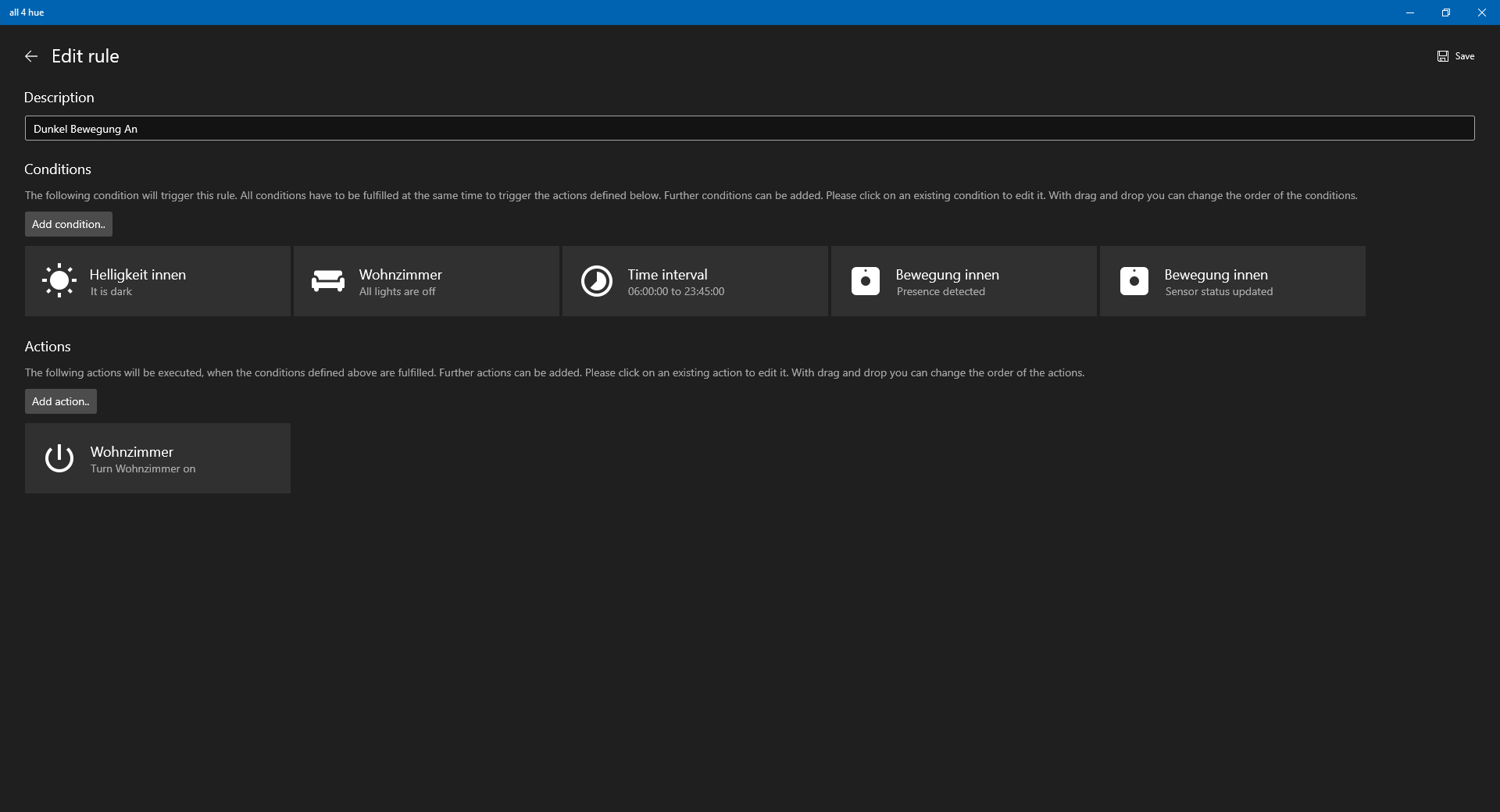
Task: Click the clock icon on Time interval condition
Action: tap(596, 281)
